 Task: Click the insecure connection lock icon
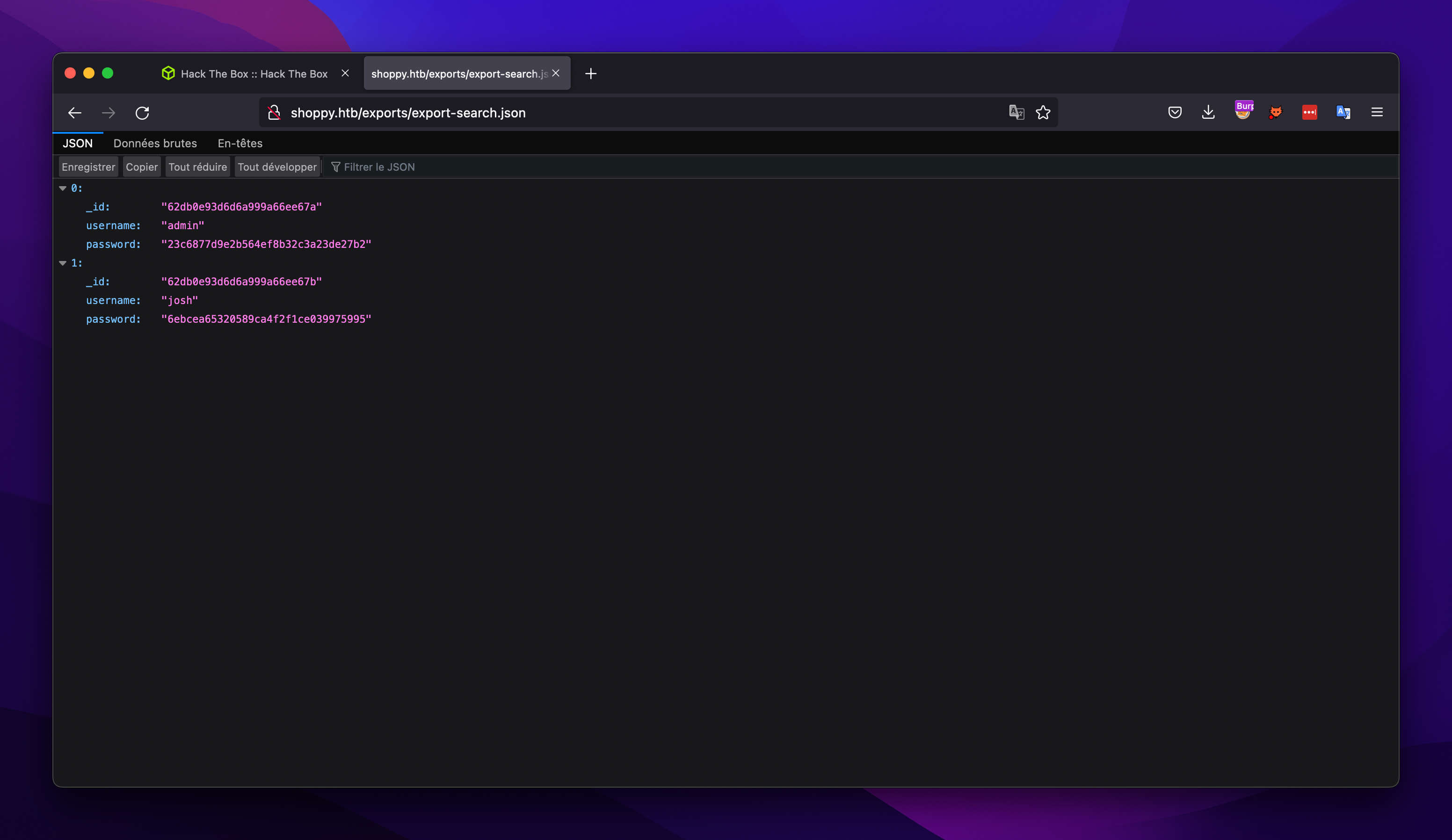tap(274, 112)
